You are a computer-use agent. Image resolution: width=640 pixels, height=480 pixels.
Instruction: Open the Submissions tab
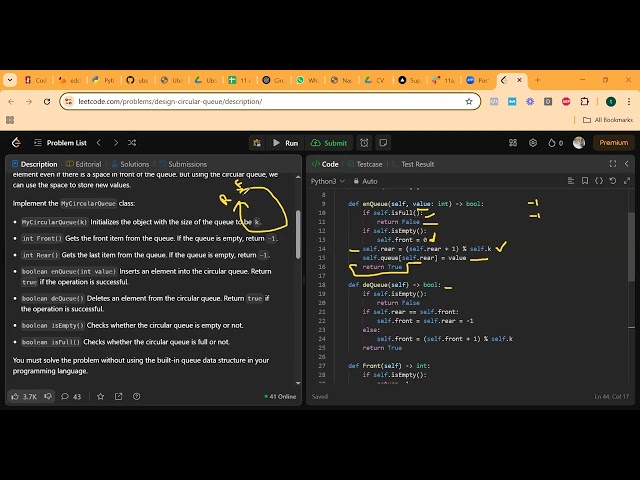coord(183,164)
